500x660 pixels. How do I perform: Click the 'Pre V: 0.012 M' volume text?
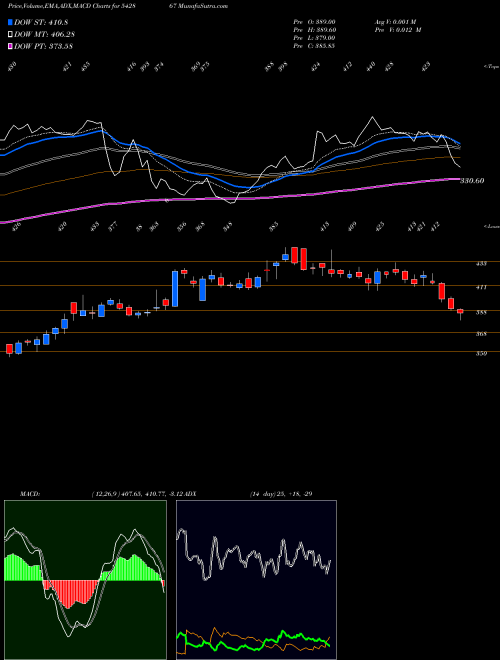point(398,30)
